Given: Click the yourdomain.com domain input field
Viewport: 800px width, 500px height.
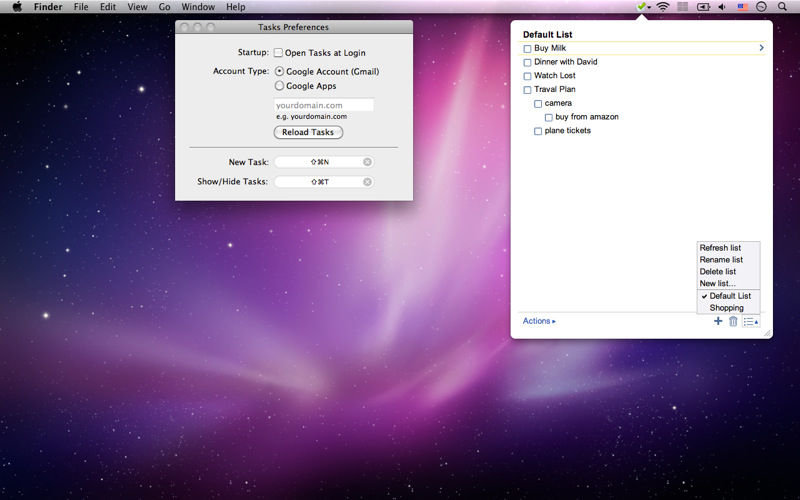Looking at the screenshot, I should click(323, 105).
